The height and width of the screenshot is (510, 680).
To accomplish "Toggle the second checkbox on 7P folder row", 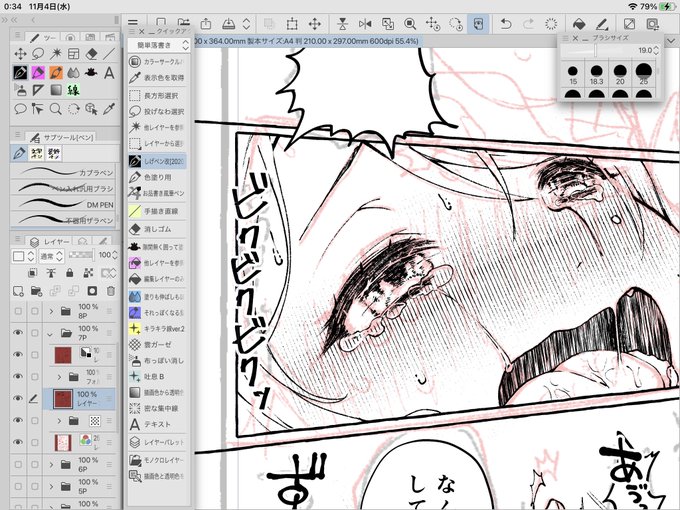I will click(x=35, y=333).
